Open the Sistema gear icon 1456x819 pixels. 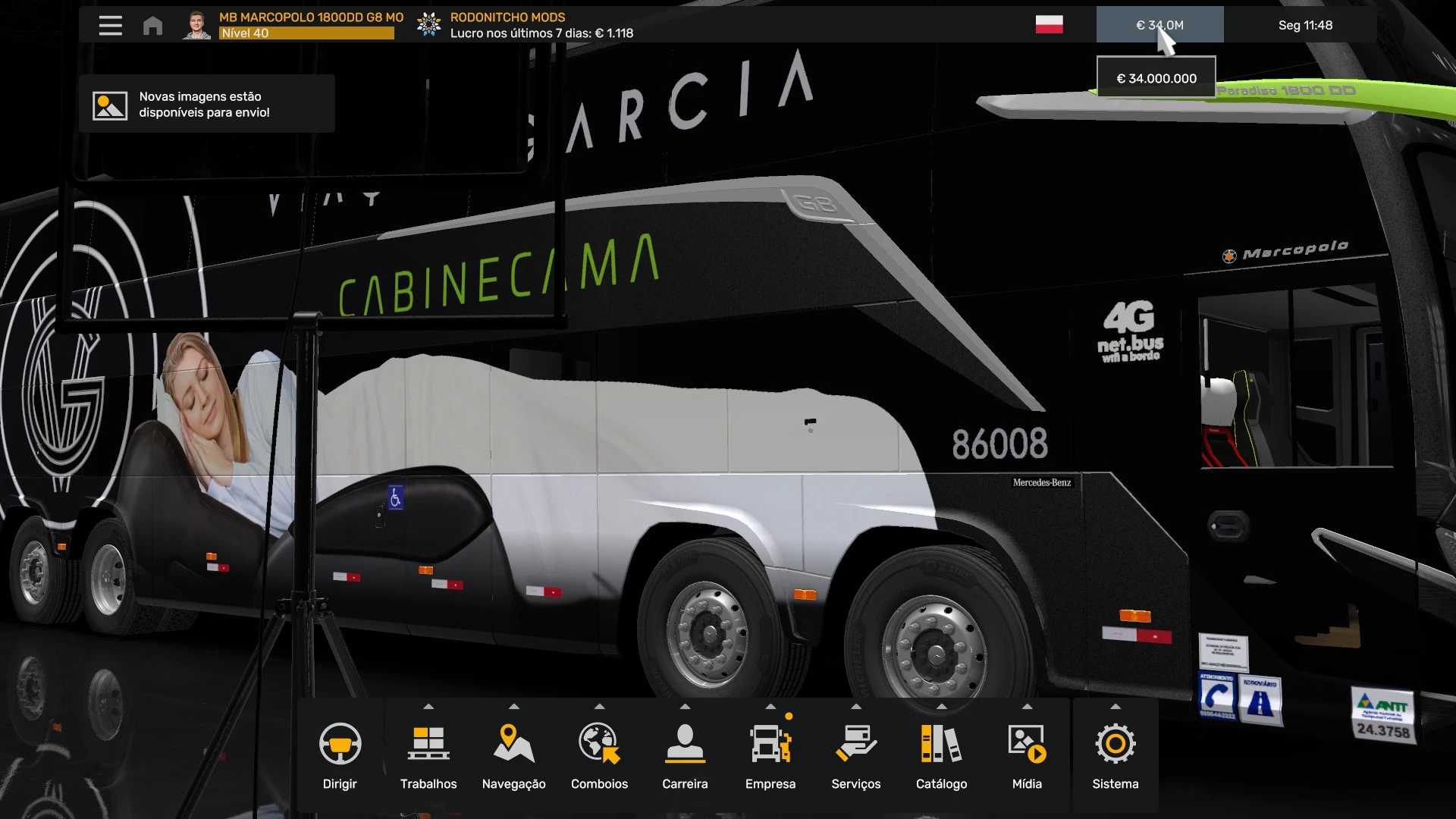(x=1115, y=743)
